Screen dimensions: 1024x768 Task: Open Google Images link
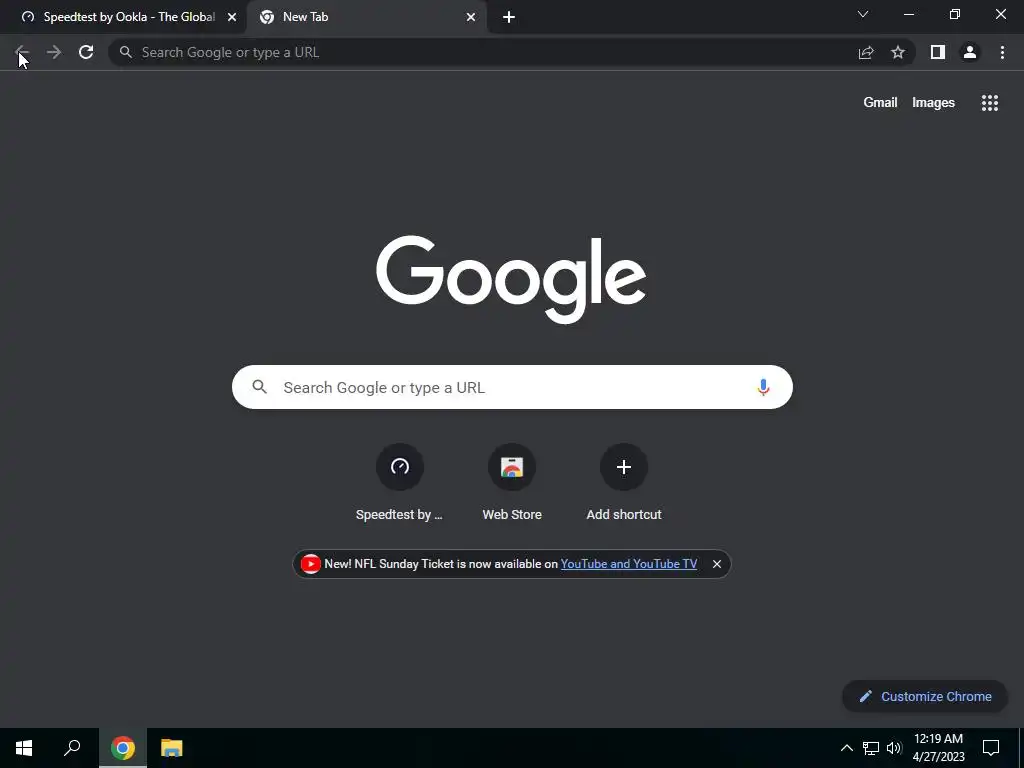(933, 103)
